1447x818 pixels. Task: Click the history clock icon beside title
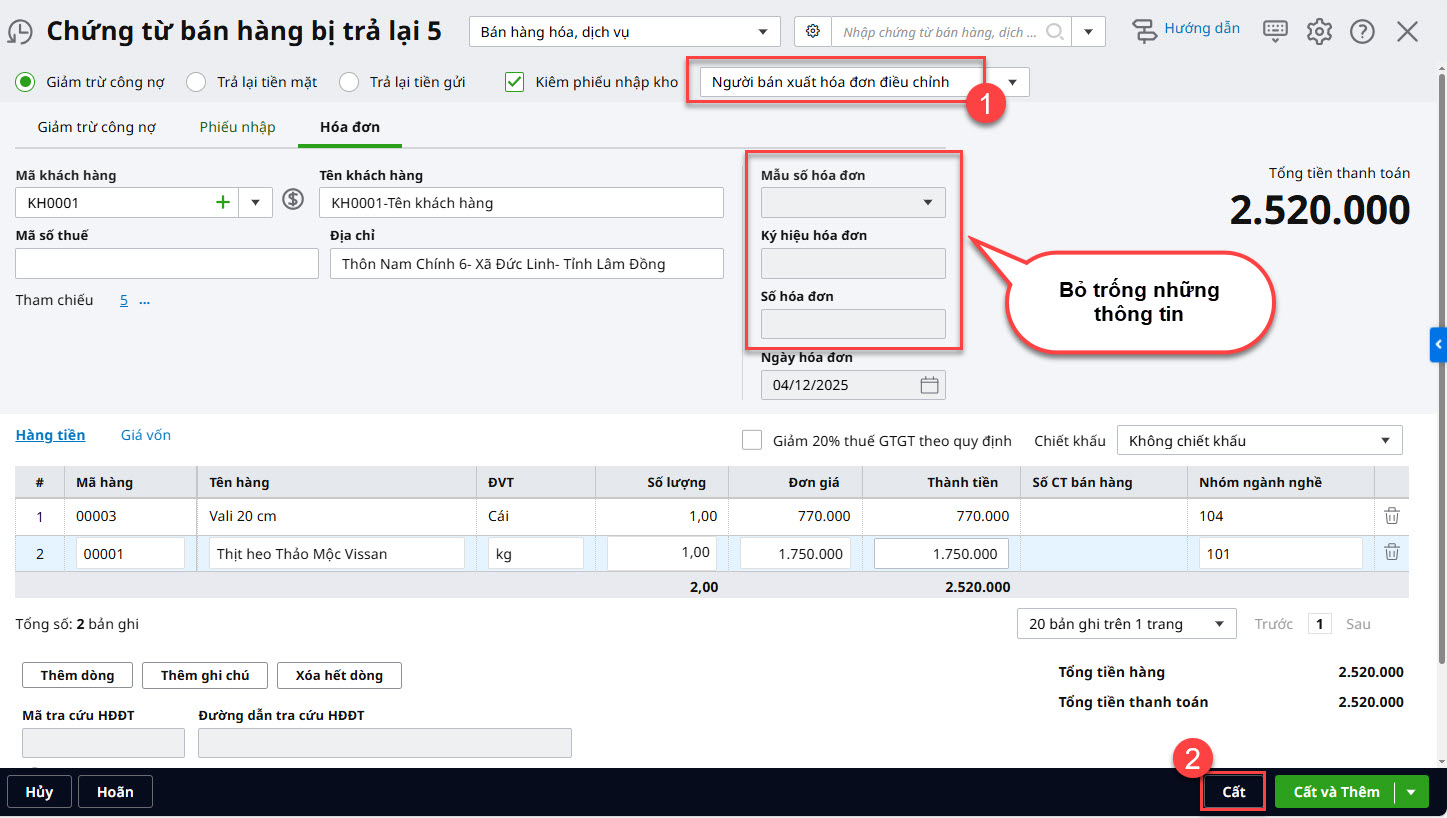20,32
